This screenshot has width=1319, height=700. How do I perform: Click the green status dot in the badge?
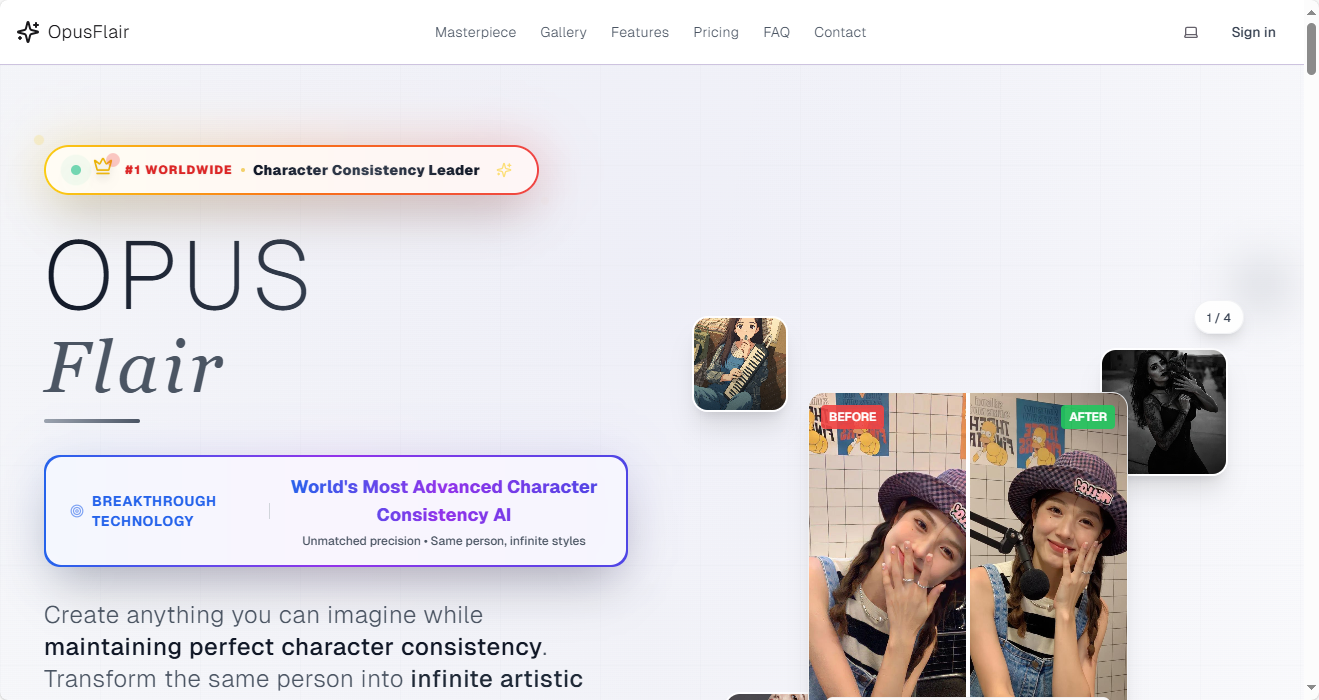coord(76,170)
